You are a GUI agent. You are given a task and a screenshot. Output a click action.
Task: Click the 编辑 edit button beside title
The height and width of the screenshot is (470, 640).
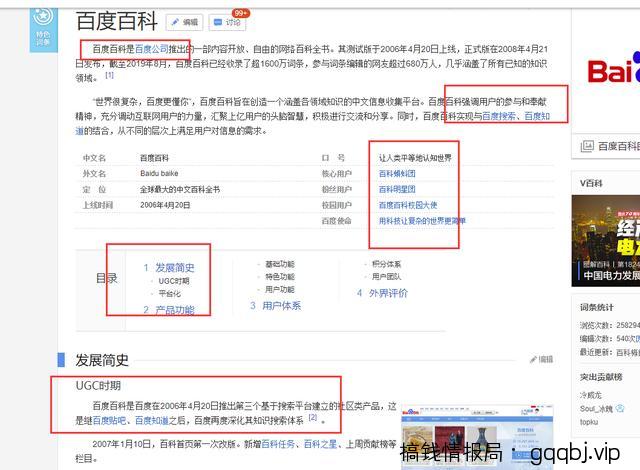(x=184, y=22)
